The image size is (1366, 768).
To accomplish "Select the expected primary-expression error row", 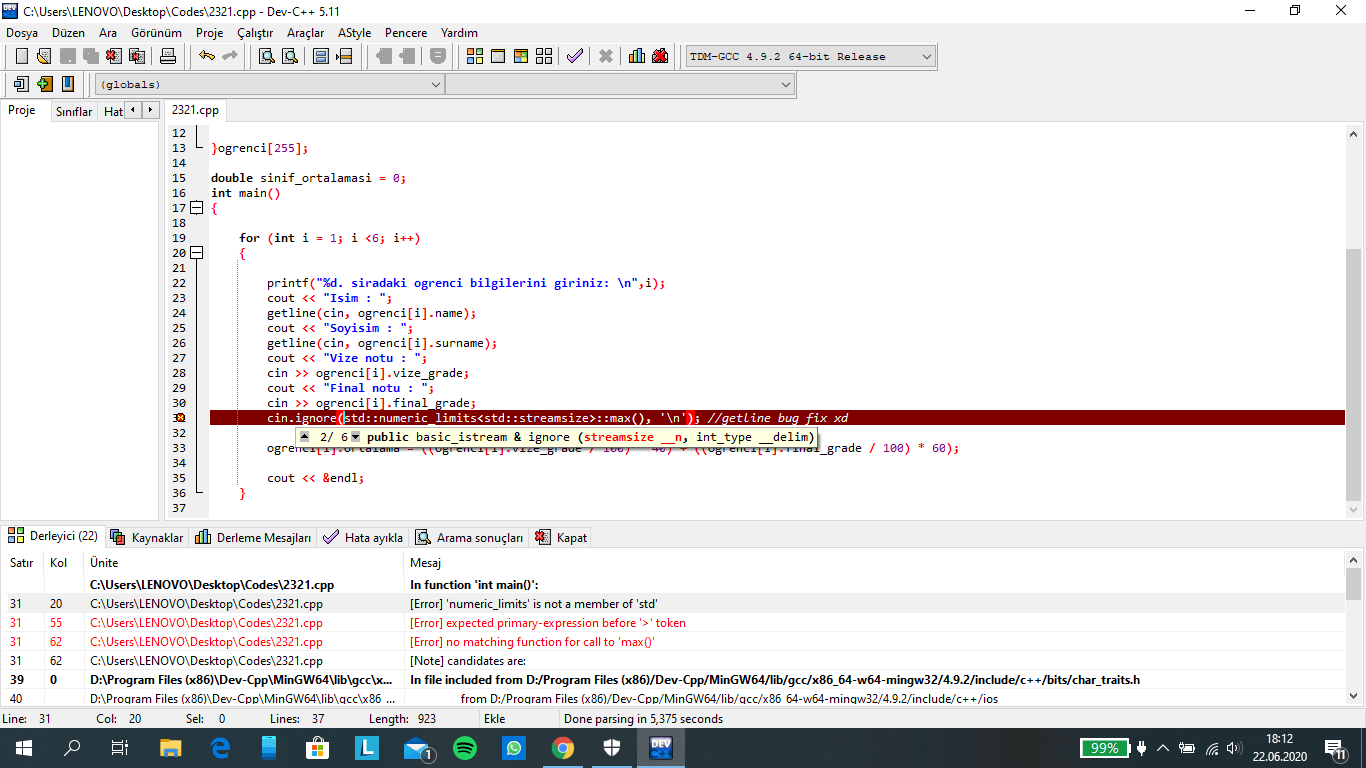I will pos(672,623).
